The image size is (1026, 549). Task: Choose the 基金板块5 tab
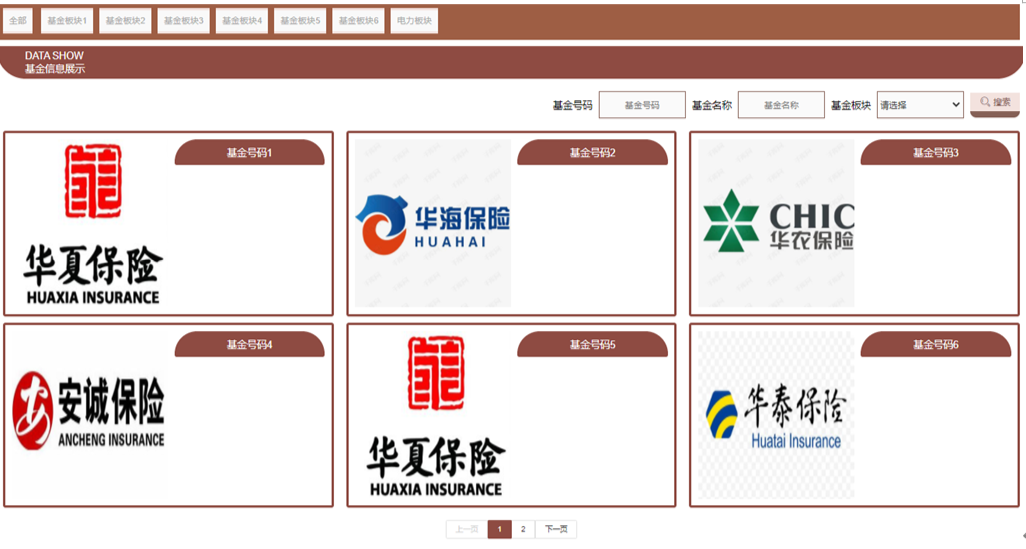point(300,21)
